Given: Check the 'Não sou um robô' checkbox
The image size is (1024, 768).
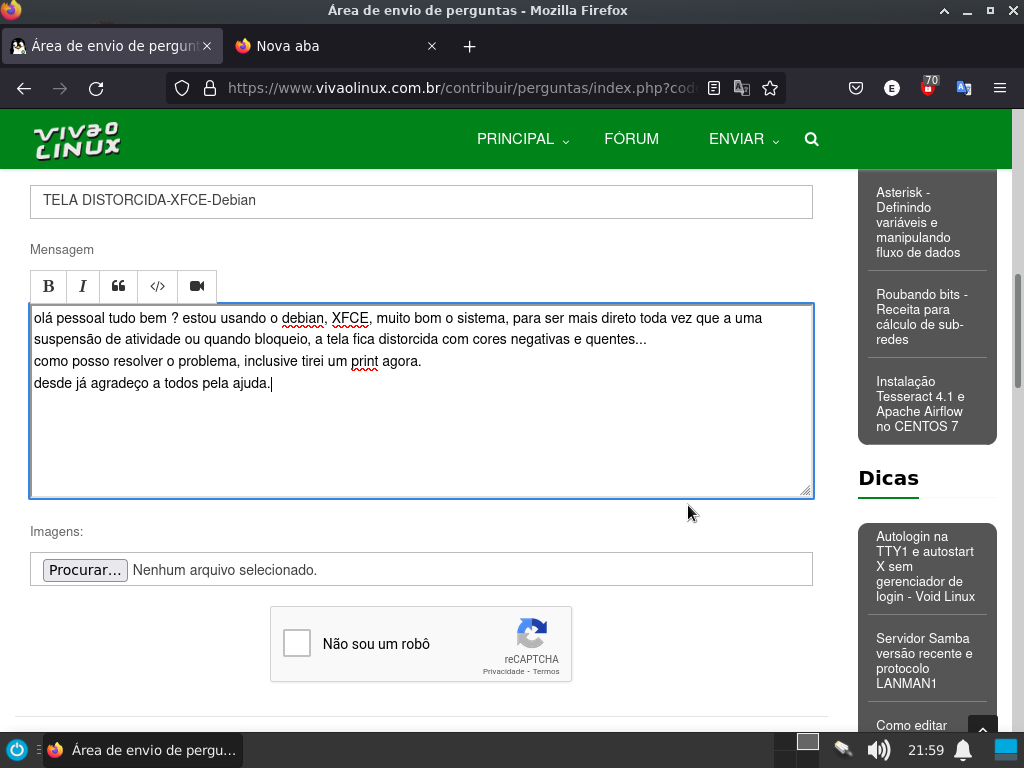Looking at the screenshot, I should click(x=296, y=643).
